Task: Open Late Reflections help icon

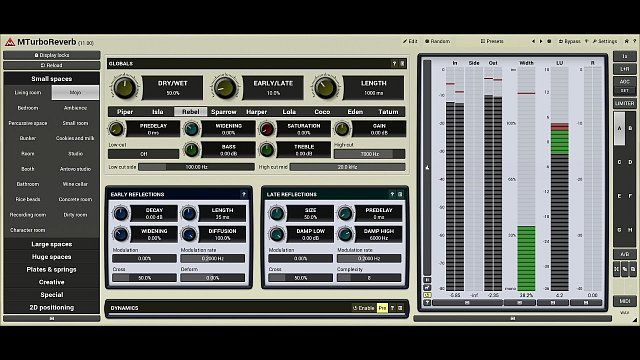Action: [x=392, y=194]
